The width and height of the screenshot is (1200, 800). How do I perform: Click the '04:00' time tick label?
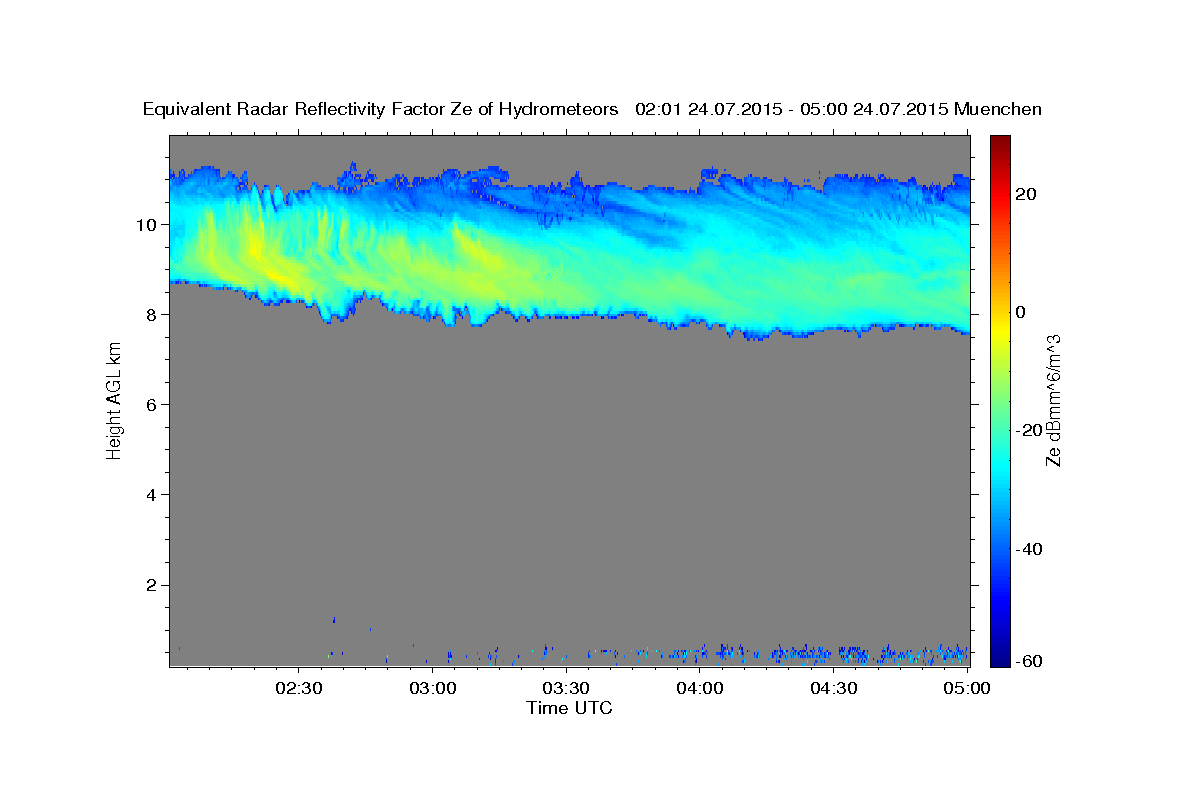coord(700,688)
